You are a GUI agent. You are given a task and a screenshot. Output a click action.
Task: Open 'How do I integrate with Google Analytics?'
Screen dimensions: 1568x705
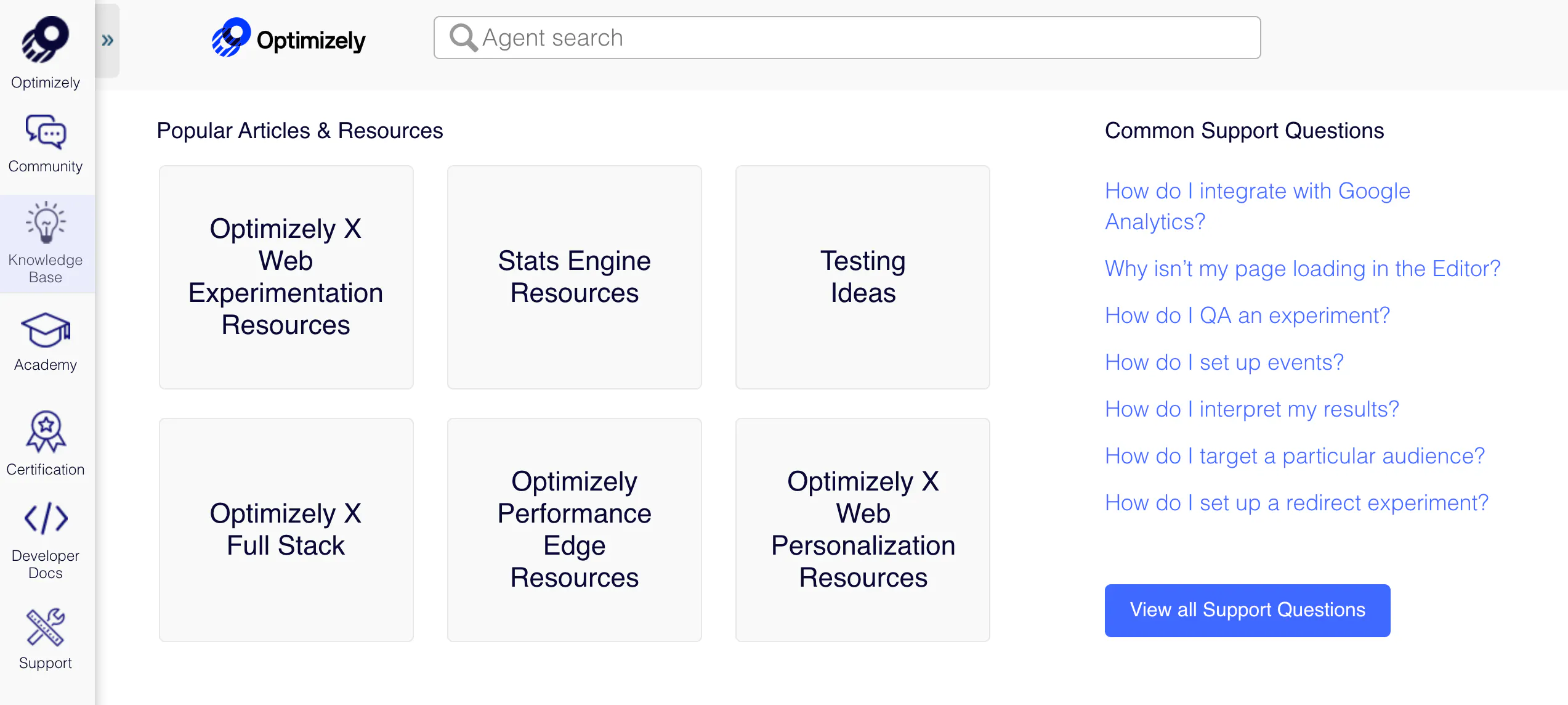[x=1257, y=206]
